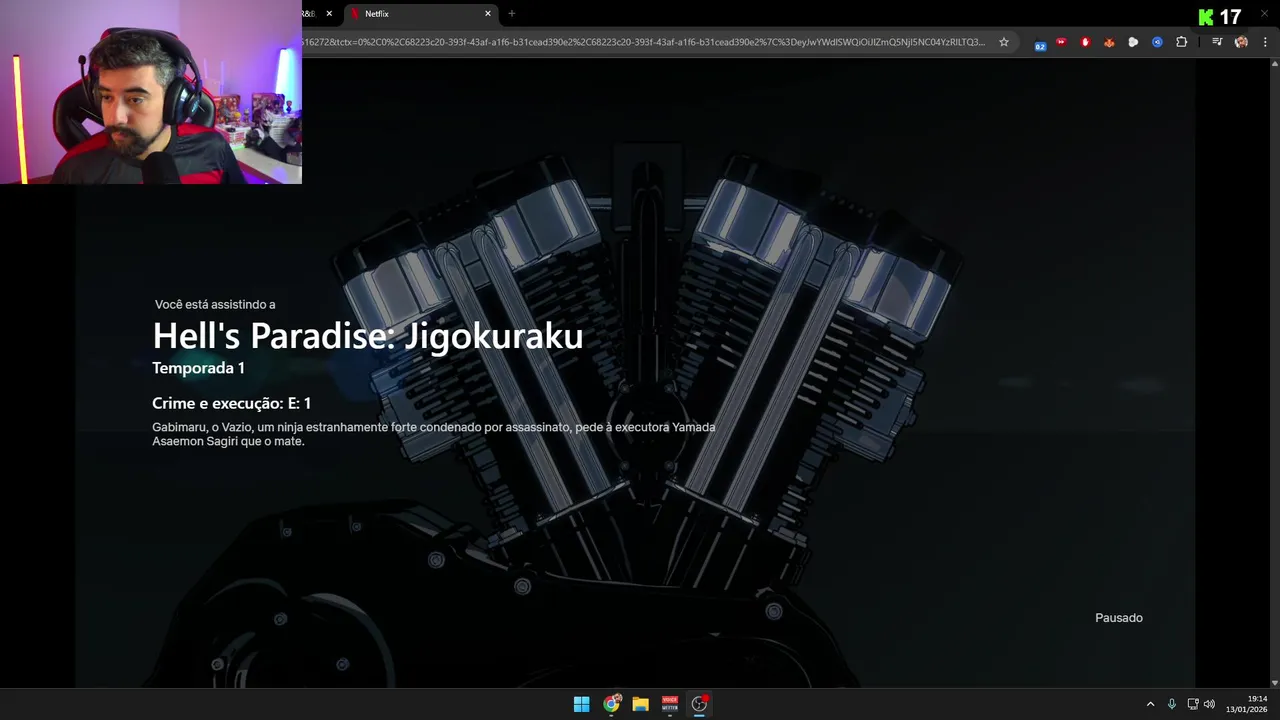The image size is (1280, 720).
Task: Open the volume tray icon
Action: [1209, 704]
